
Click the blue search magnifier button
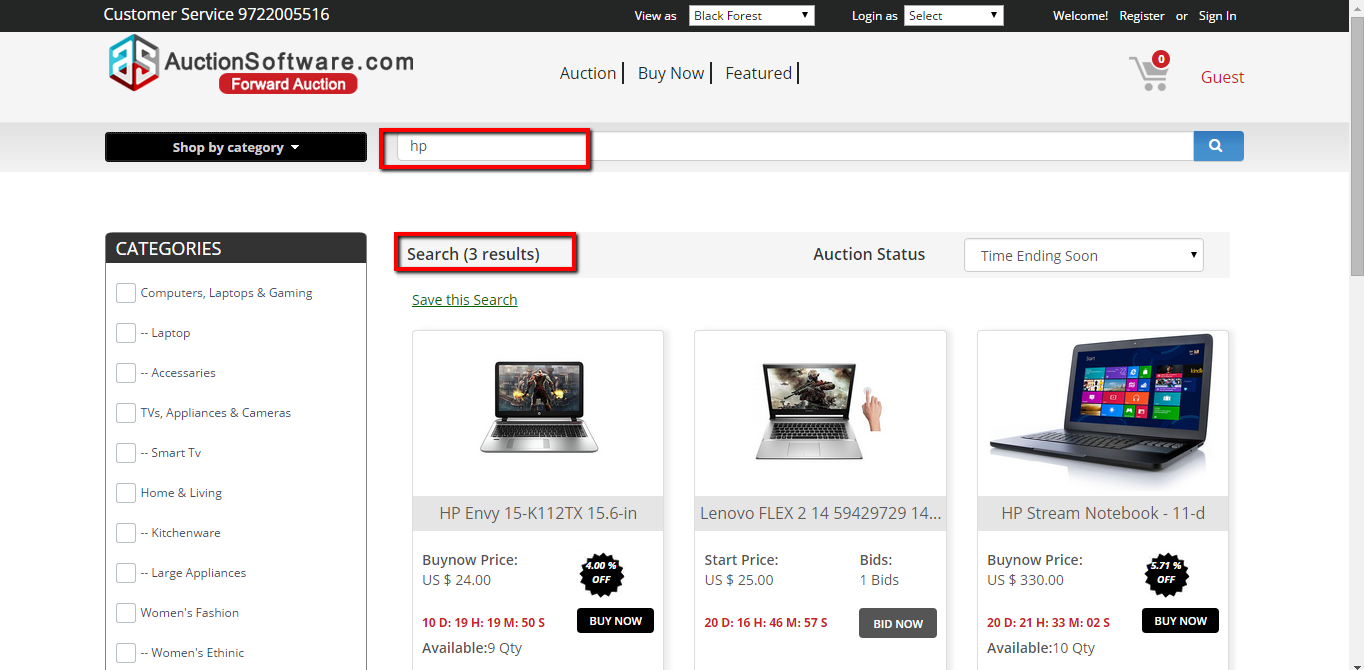pyautogui.click(x=1218, y=146)
